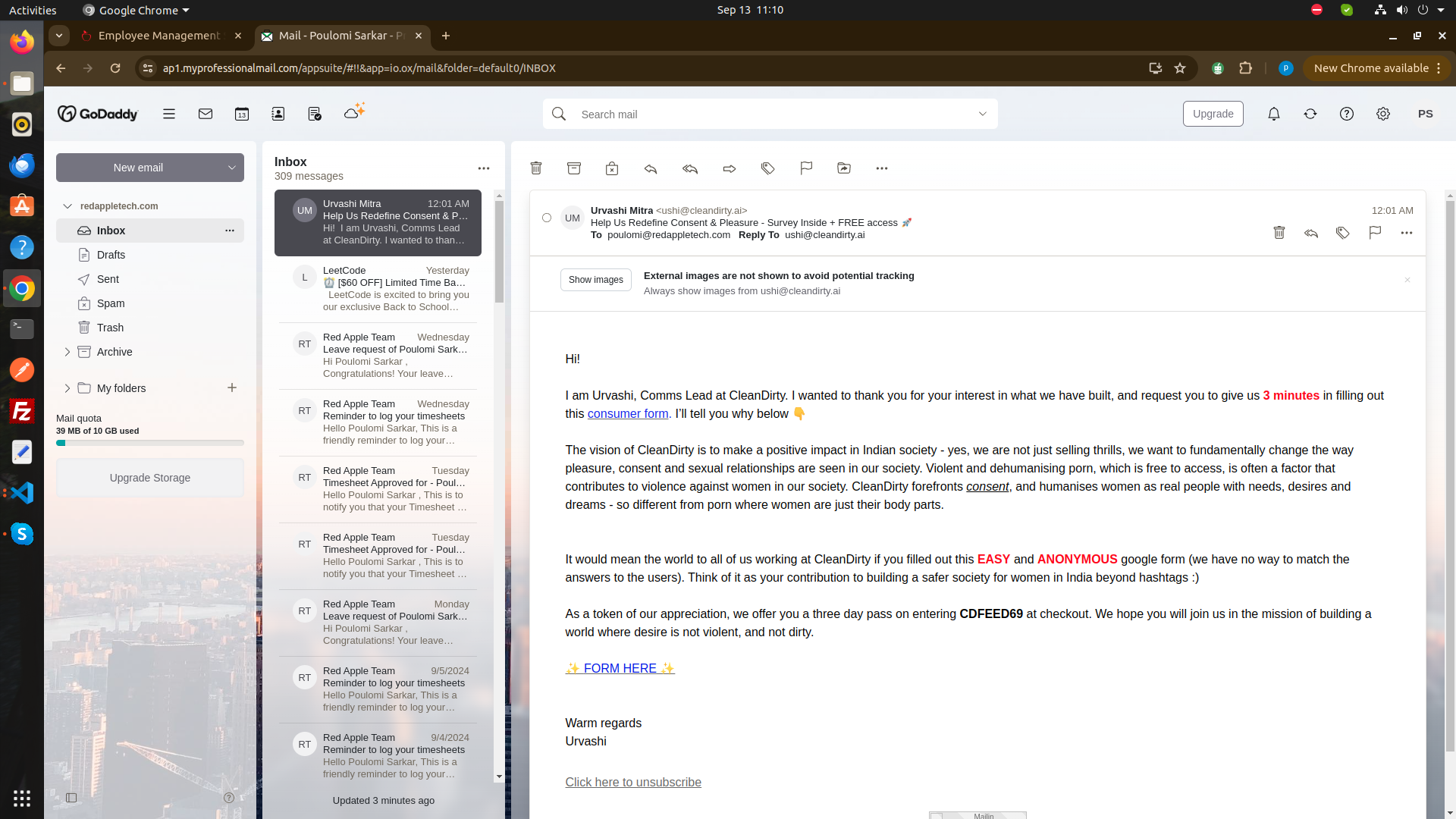Open the Ubuntu system menu arrow
The height and width of the screenshot is (819, 1456).
coord(1442,10)
